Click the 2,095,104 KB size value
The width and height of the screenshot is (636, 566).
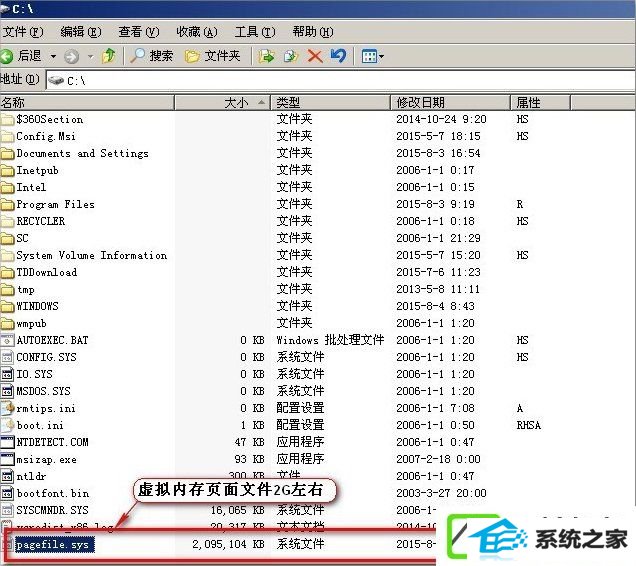pyautogui.click(x=228, y=544)
